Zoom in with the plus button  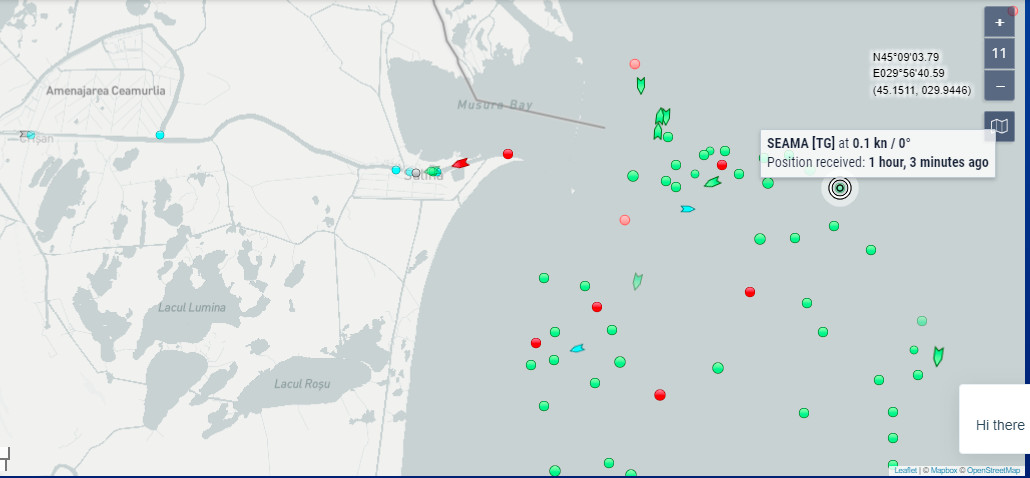click(999, 22)
